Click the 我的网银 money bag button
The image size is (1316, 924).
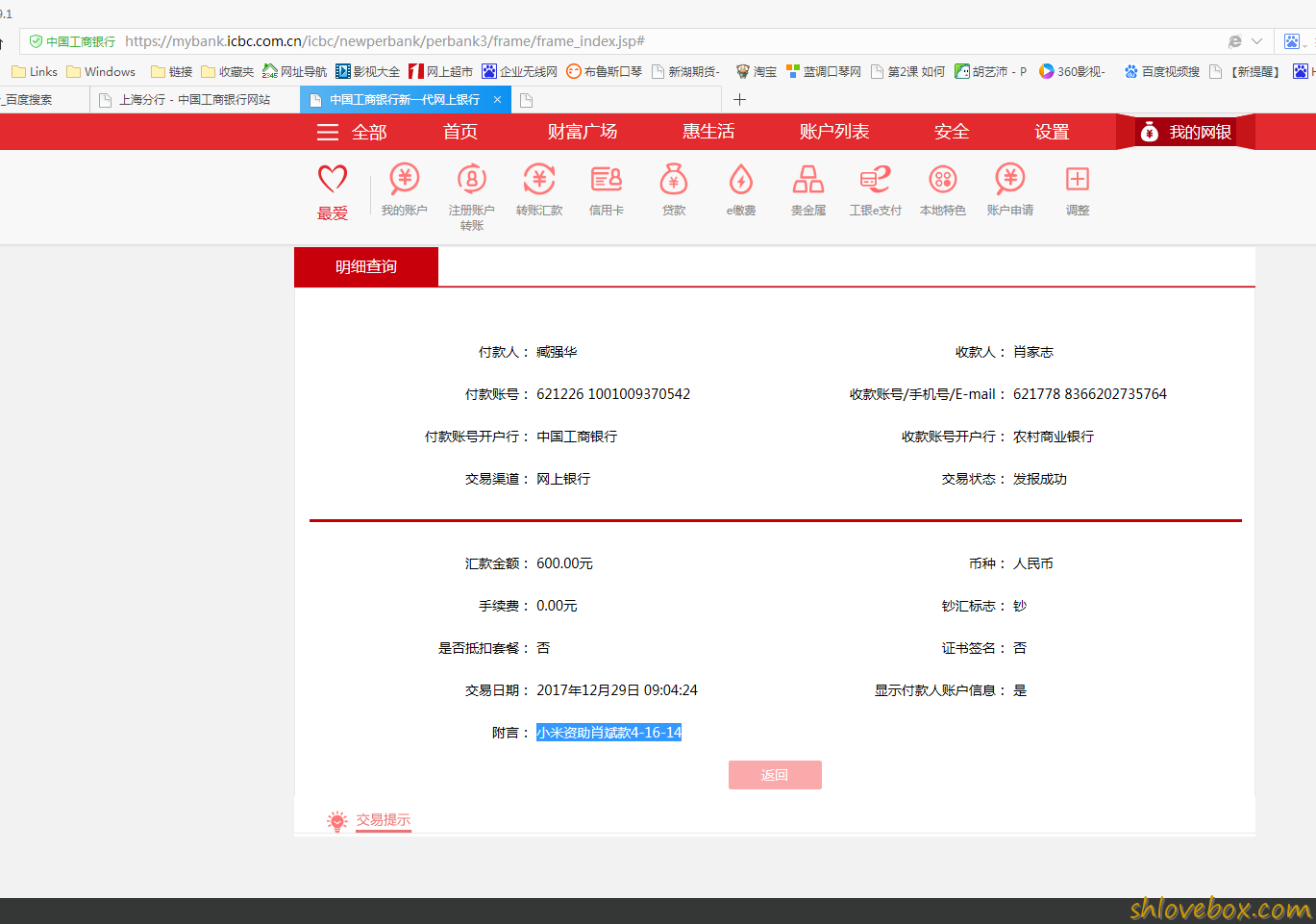pyautogui.click(x=1185, y=132)
